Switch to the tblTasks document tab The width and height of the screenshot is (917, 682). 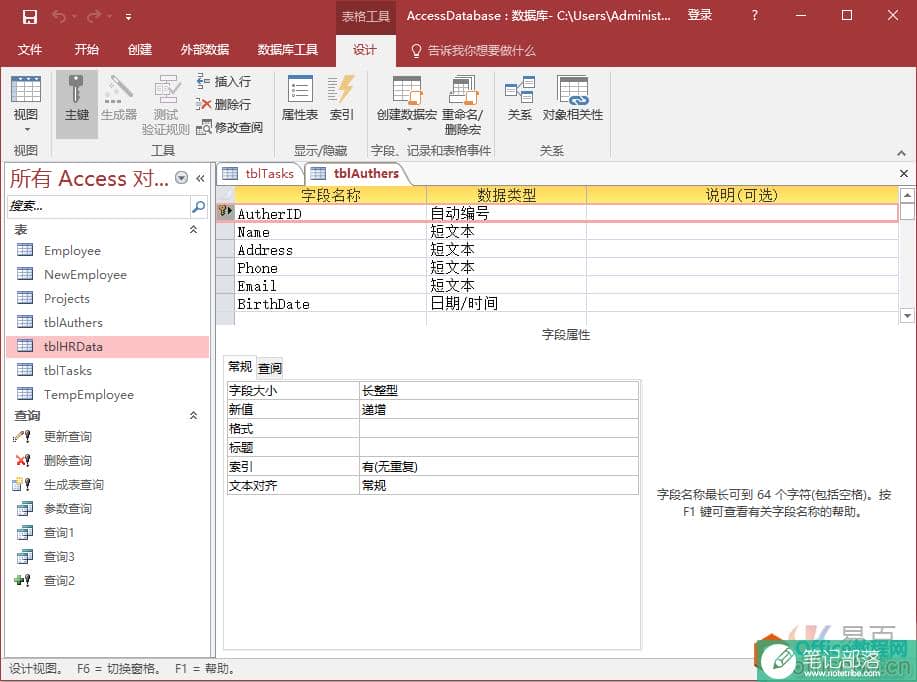tap(259, 173)
